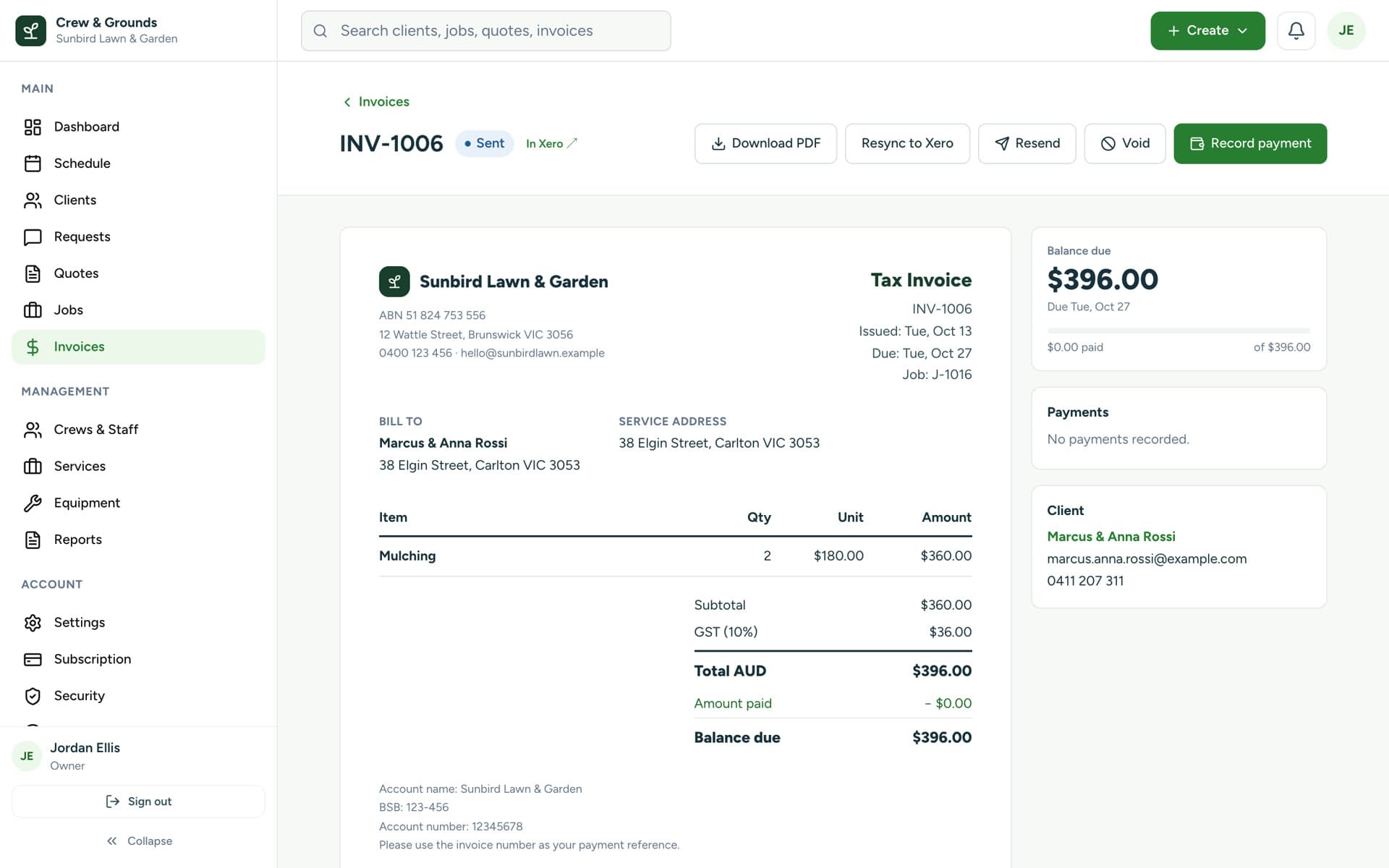Click the $180.00 unit price
The image size is (1389, 868).
click(x=838, y=556)
